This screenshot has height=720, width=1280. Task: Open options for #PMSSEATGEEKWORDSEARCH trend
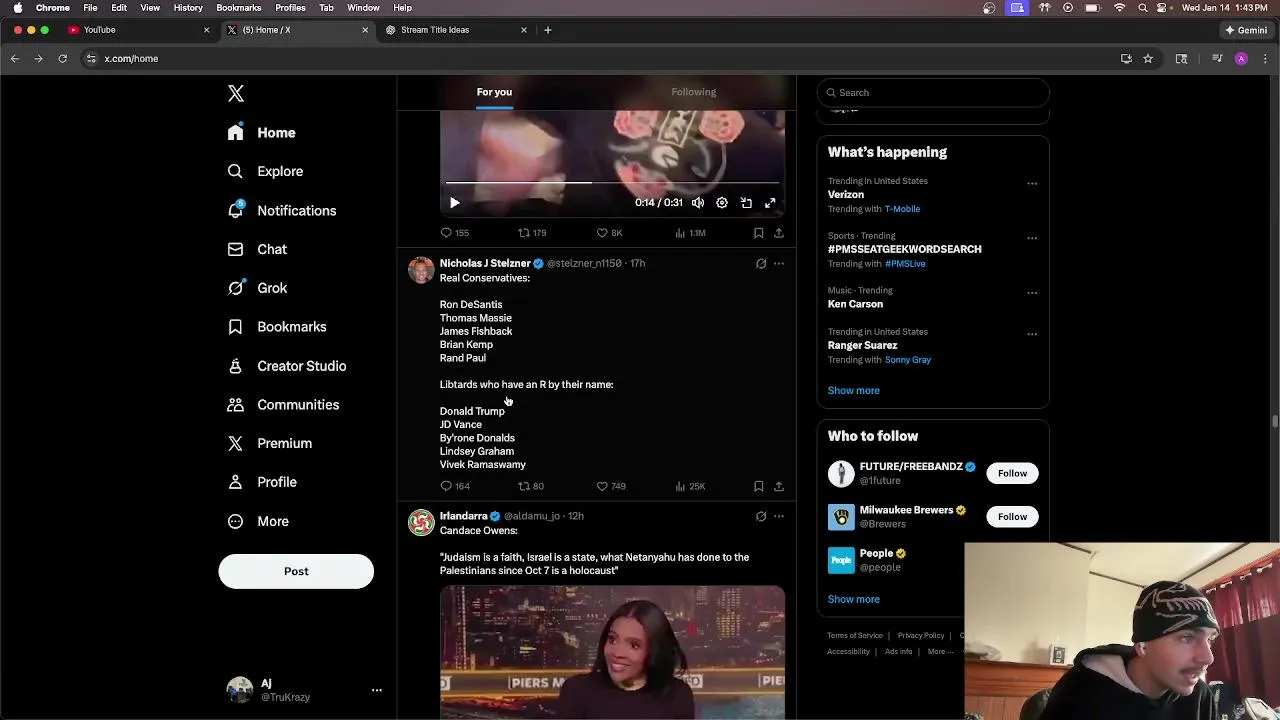[1032, 238]
